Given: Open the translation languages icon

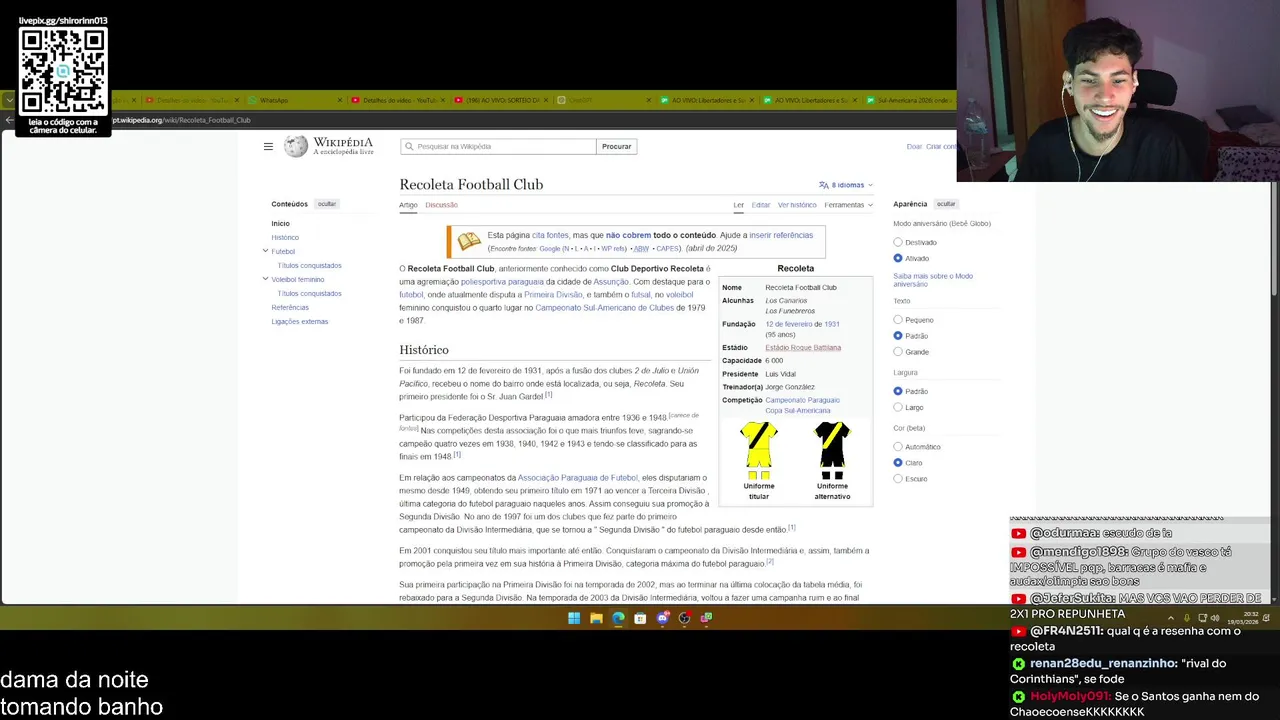Looking at the screenshot, I should point(823,185).
